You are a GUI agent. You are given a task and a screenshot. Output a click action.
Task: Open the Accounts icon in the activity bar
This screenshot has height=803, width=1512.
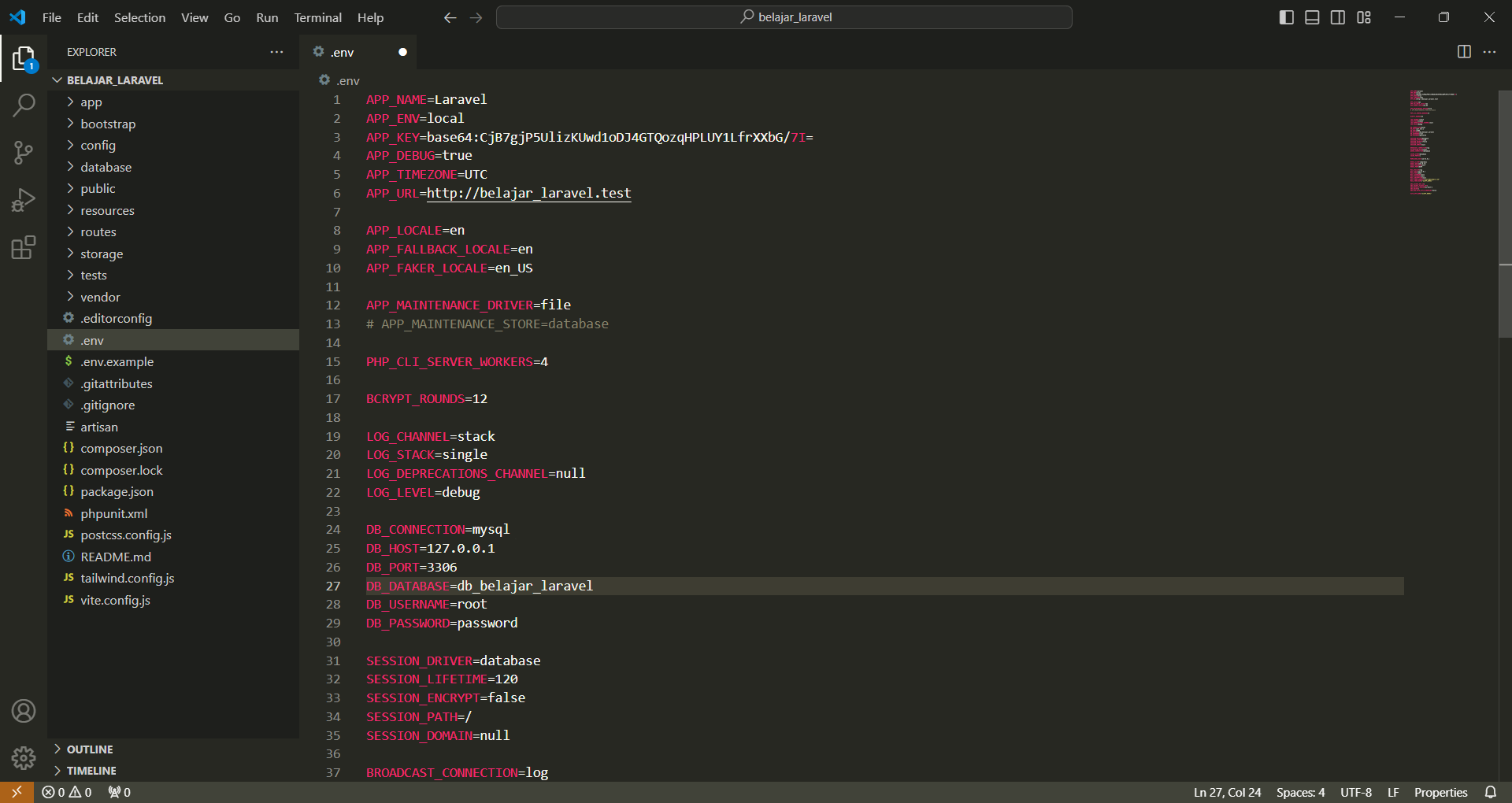pyautogui.click(x=24, y=711)
